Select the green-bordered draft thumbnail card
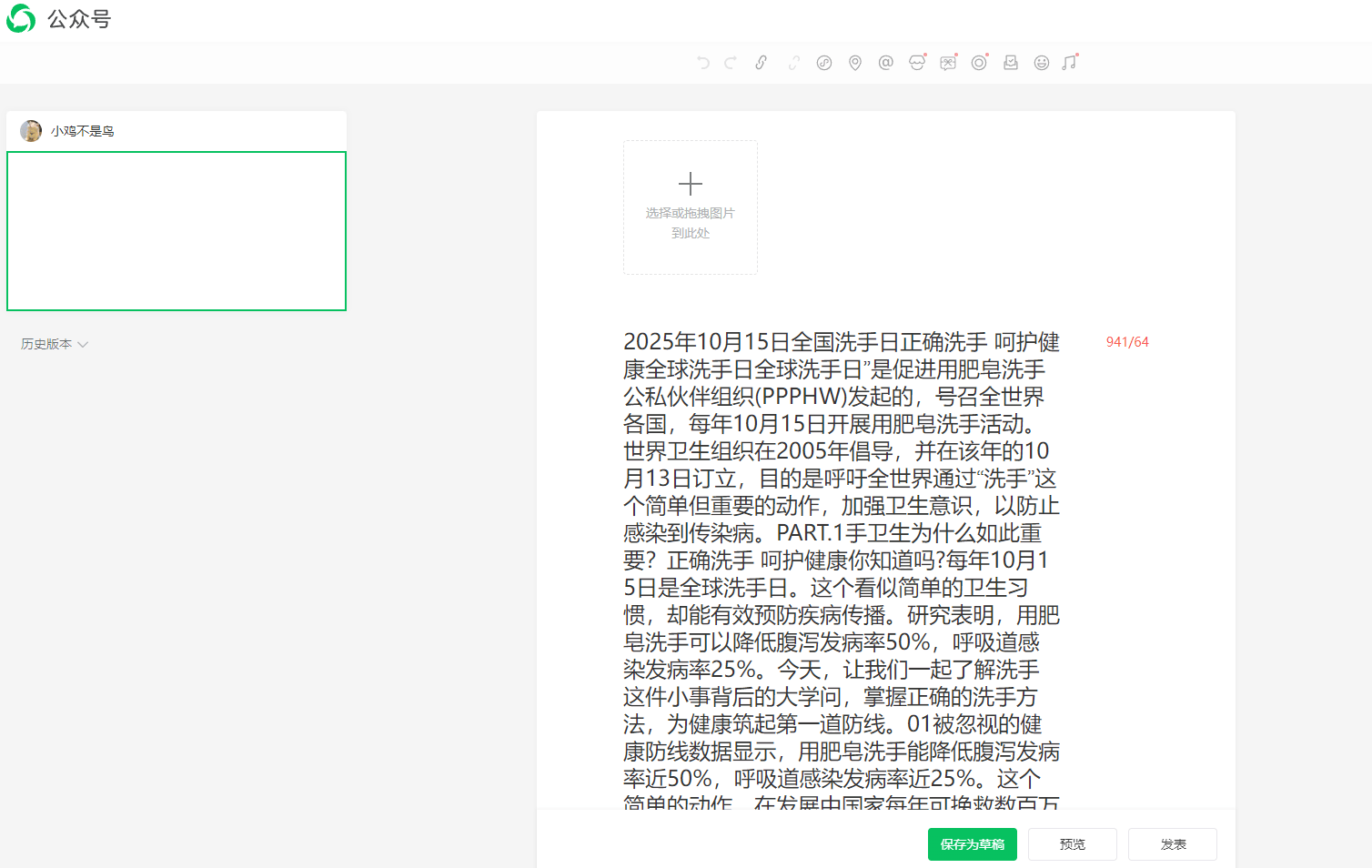 coord(177,231)
